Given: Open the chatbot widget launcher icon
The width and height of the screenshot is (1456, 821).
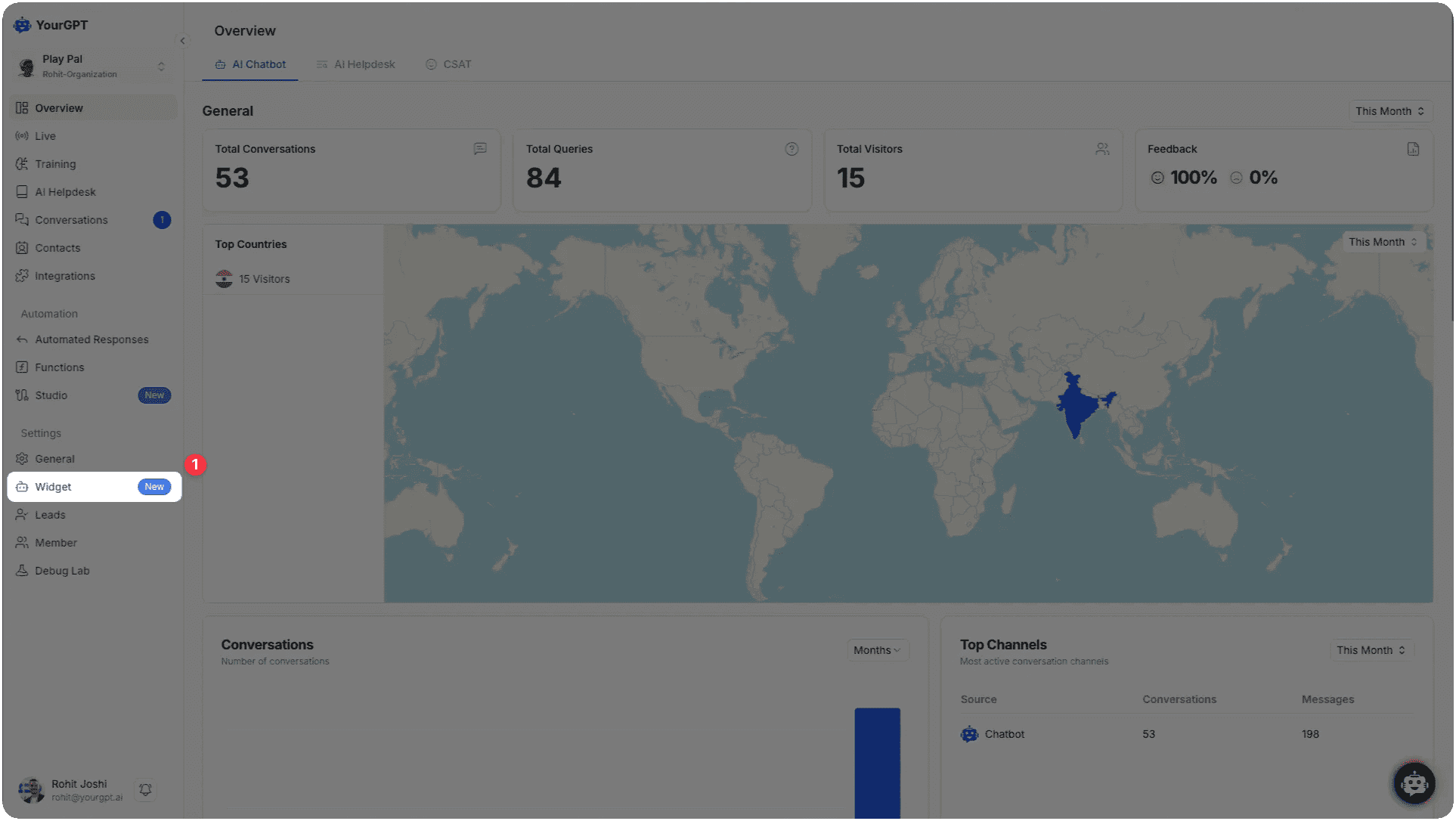Looking at the screenshot, I should [x=1414, y=784].
